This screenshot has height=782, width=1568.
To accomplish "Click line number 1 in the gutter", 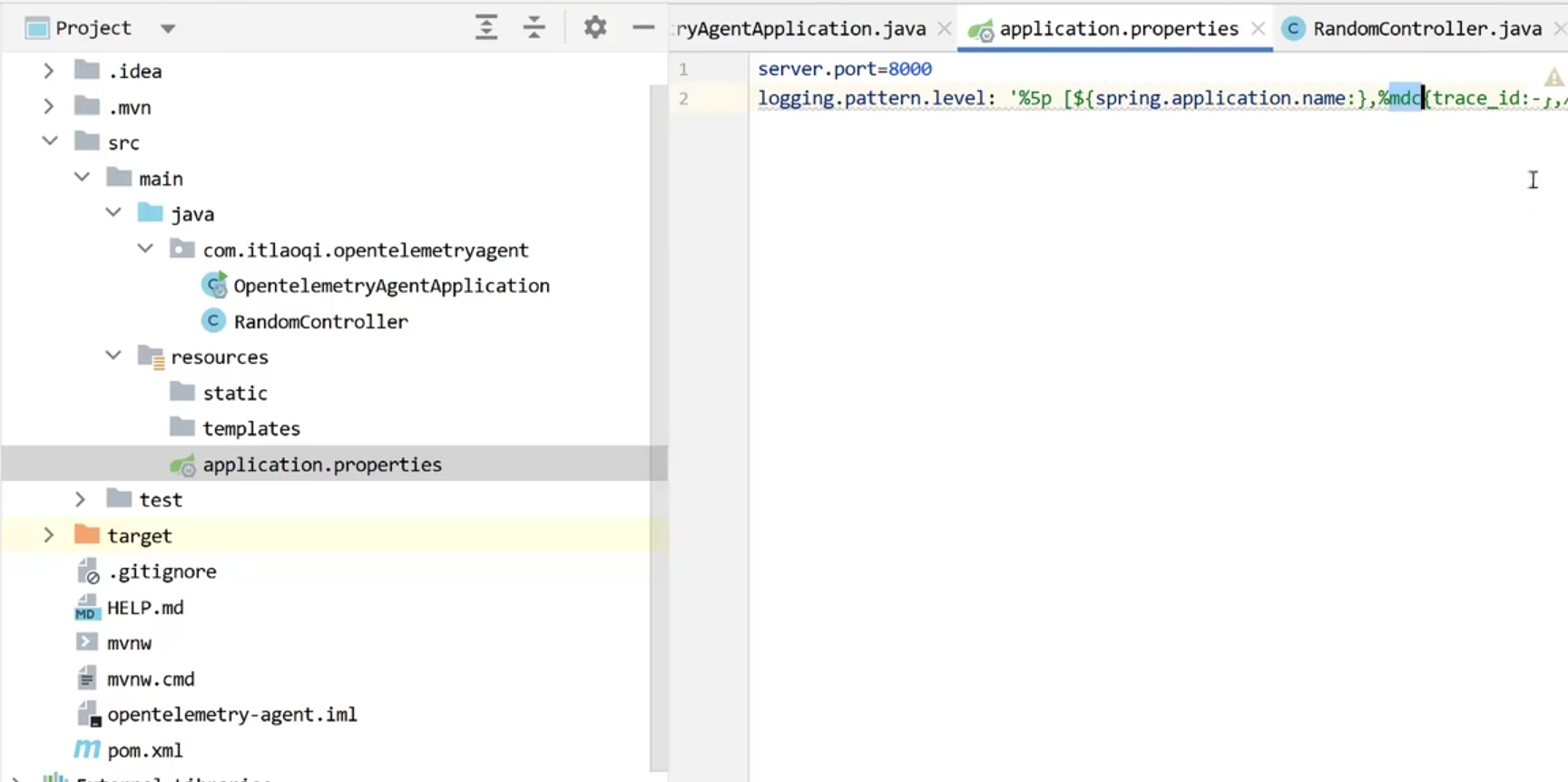I will tap(683, 69).
